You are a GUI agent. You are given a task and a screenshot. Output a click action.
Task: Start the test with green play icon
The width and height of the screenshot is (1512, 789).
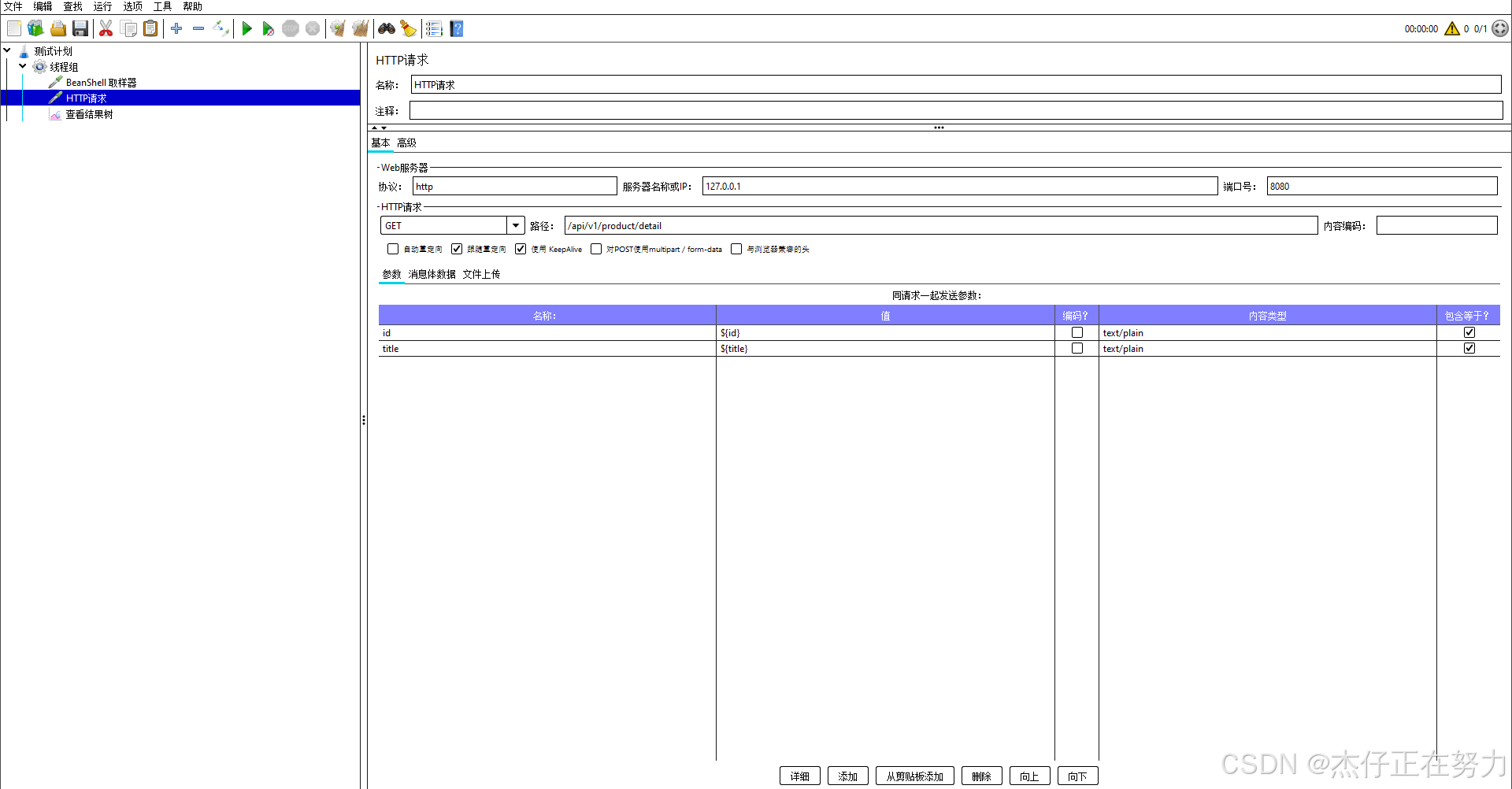click(246, 29)
